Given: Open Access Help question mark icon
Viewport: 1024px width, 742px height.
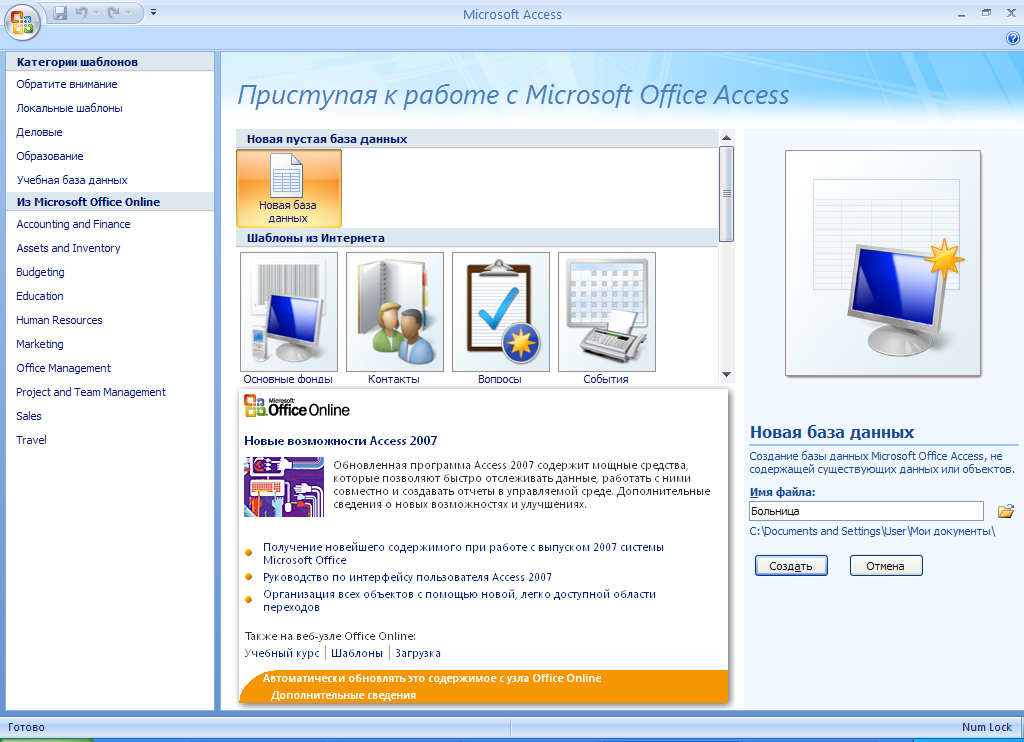Looking at the screenshot, I should coord(1012,39).
